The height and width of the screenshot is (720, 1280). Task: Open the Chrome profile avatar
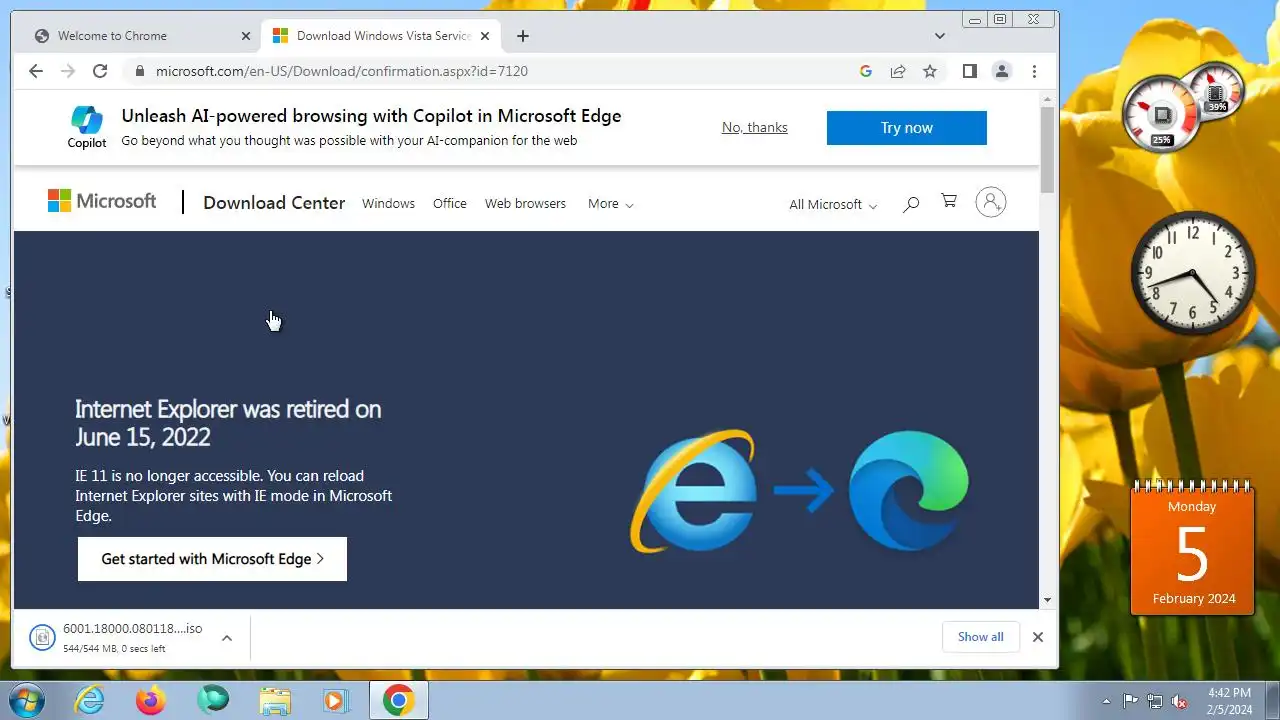(1001, 71)
